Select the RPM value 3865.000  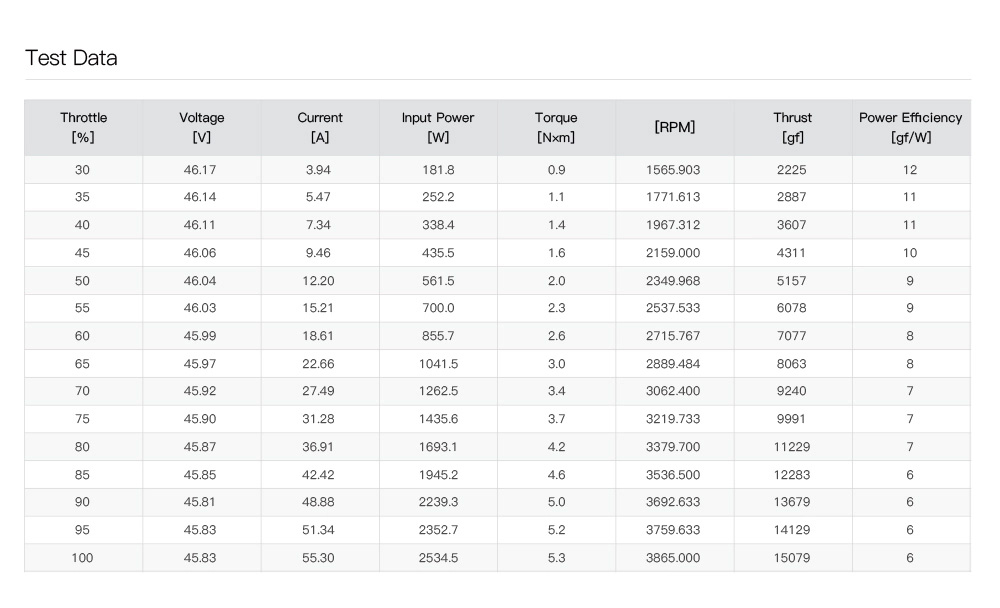[673, 558]
